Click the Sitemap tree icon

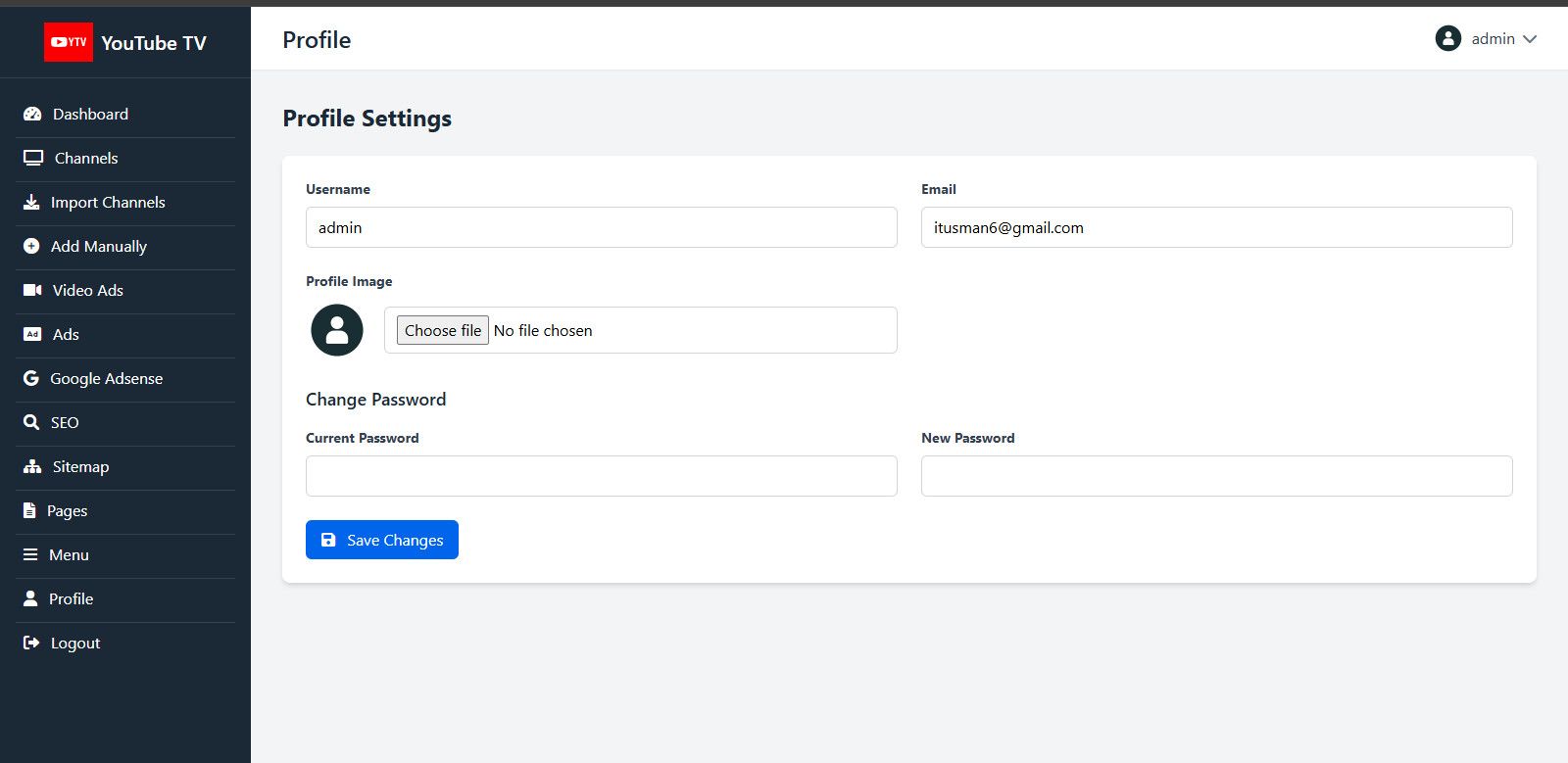(32, 466)
